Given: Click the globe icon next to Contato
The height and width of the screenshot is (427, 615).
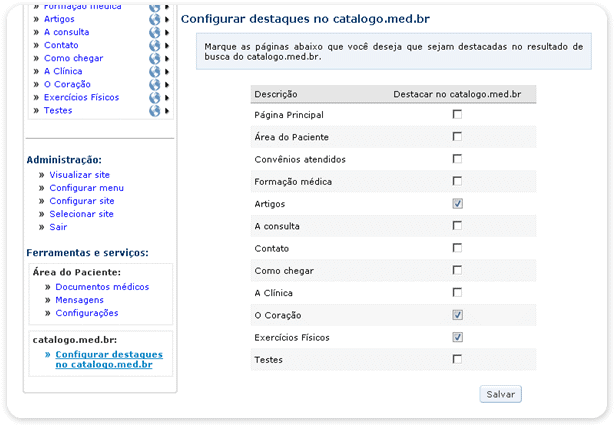Looking at the screenshot, I should point(154,45).
